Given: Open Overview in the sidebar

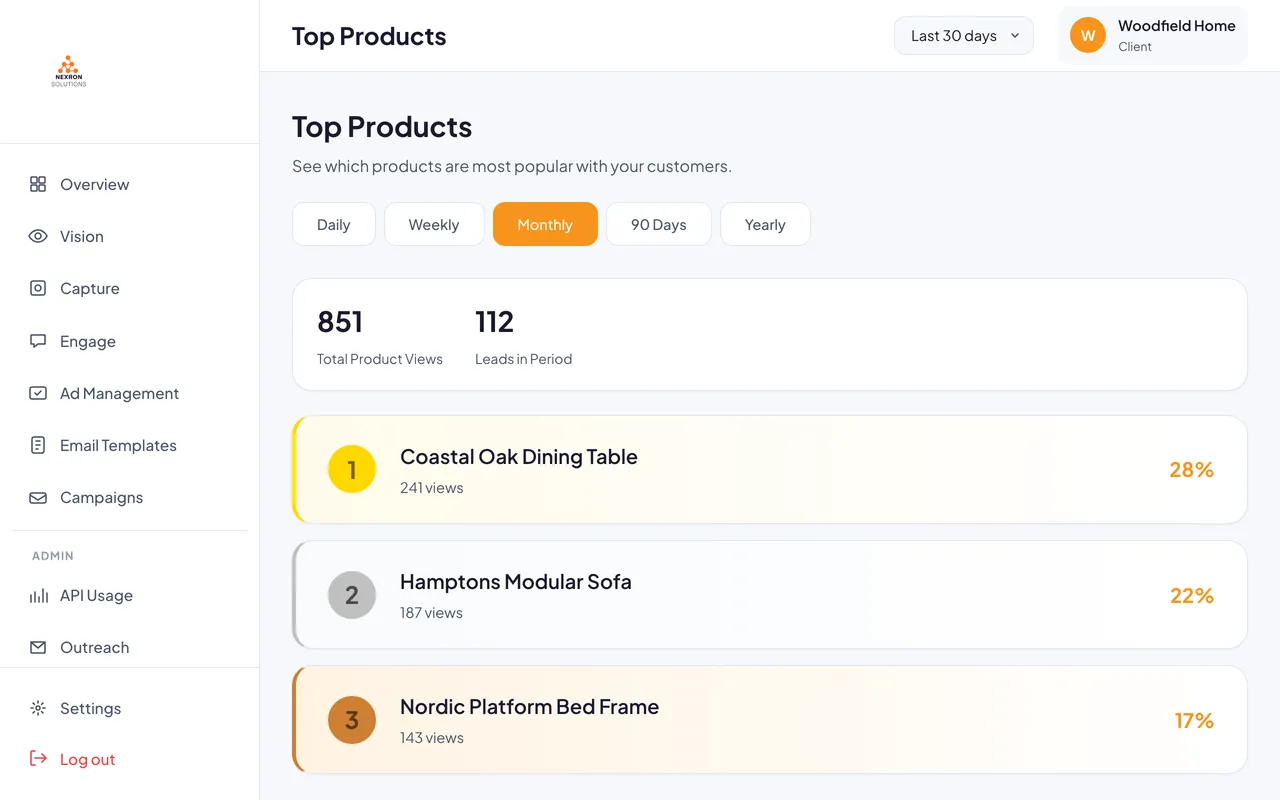Looking at the screenshot, I should tap(130, 184).
